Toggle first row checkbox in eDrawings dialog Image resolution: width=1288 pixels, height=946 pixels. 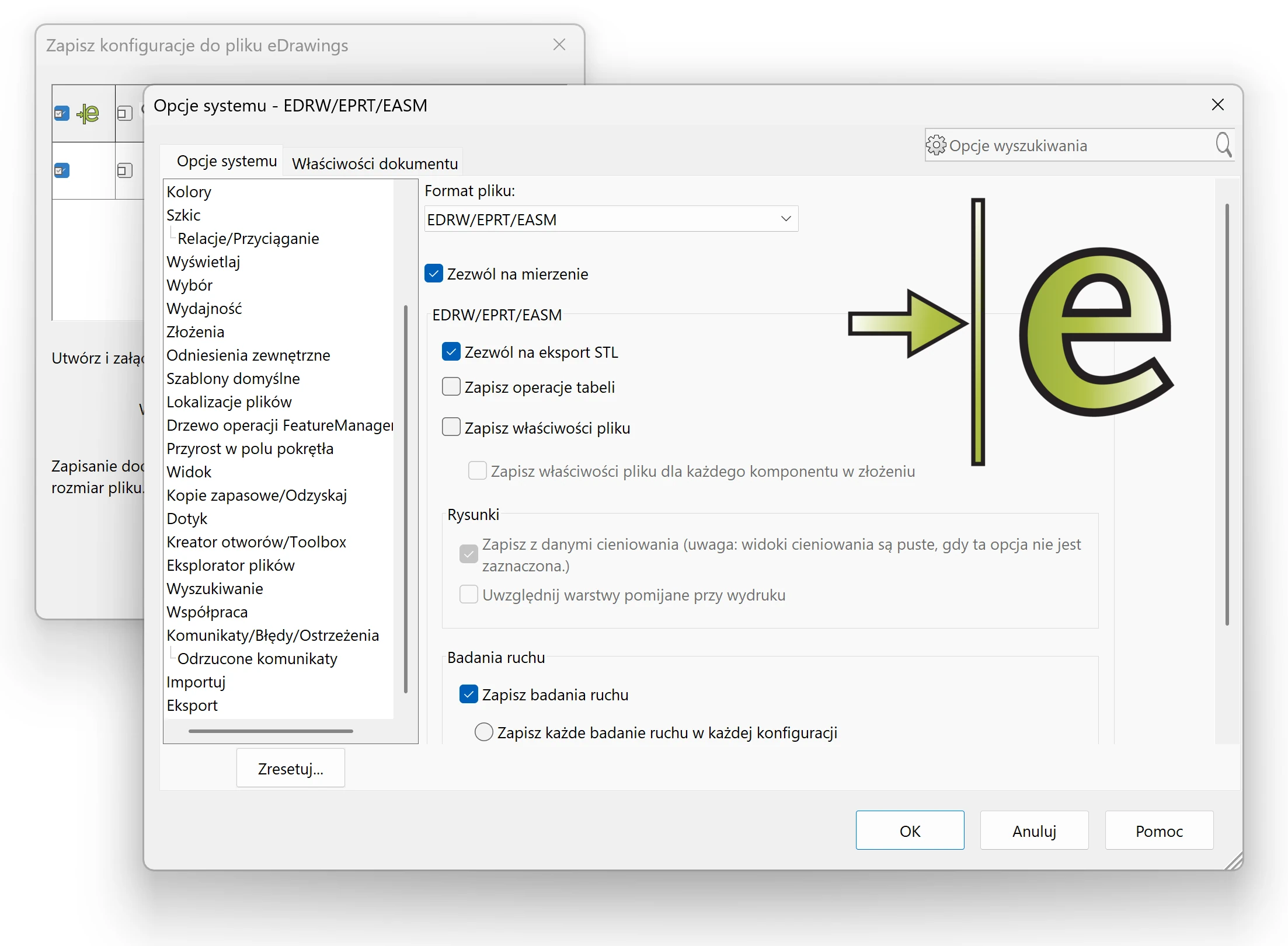click(62, 113)
